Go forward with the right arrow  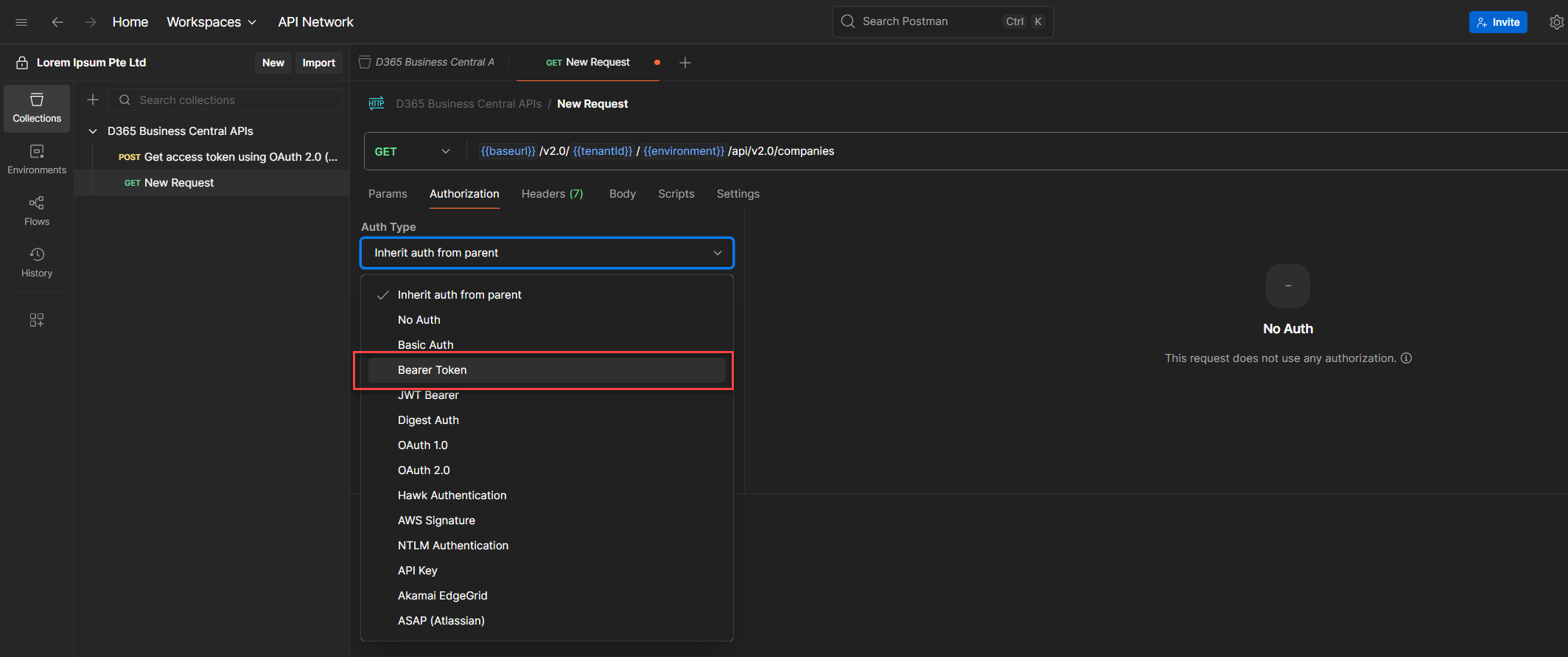click(90, 22)
